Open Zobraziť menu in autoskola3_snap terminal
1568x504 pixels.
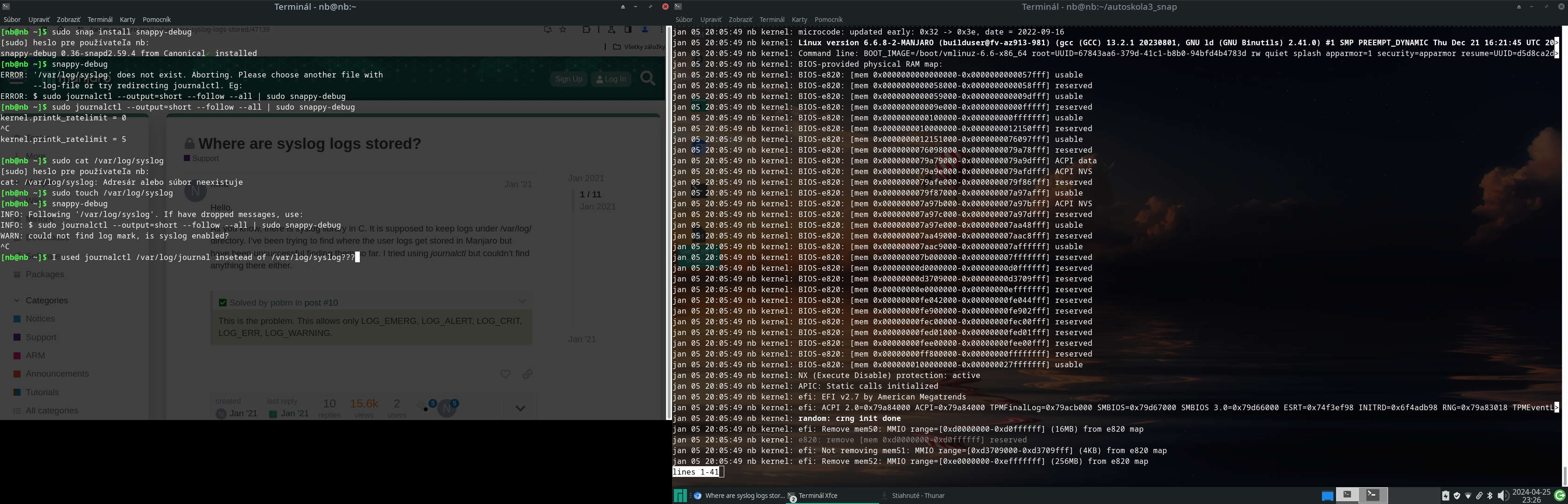coord(740,20)
